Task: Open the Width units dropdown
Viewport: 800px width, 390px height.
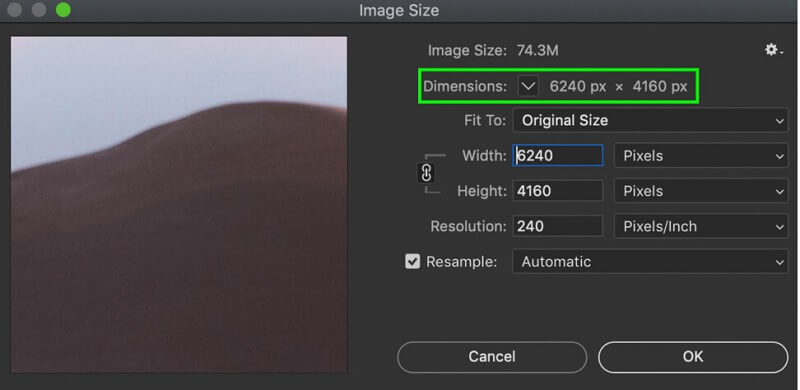Action: pos(701,156)
